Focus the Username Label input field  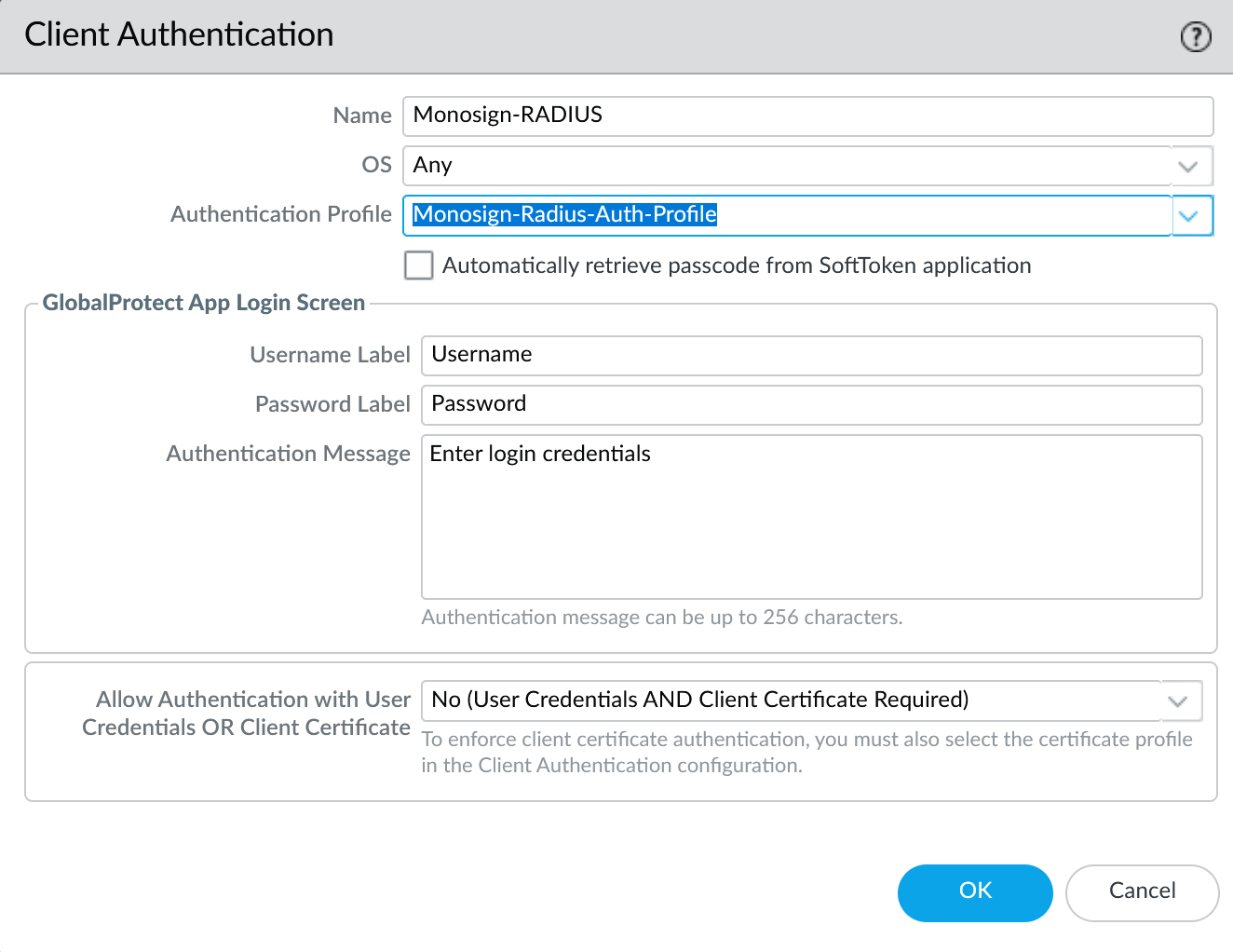pos(810,355)
